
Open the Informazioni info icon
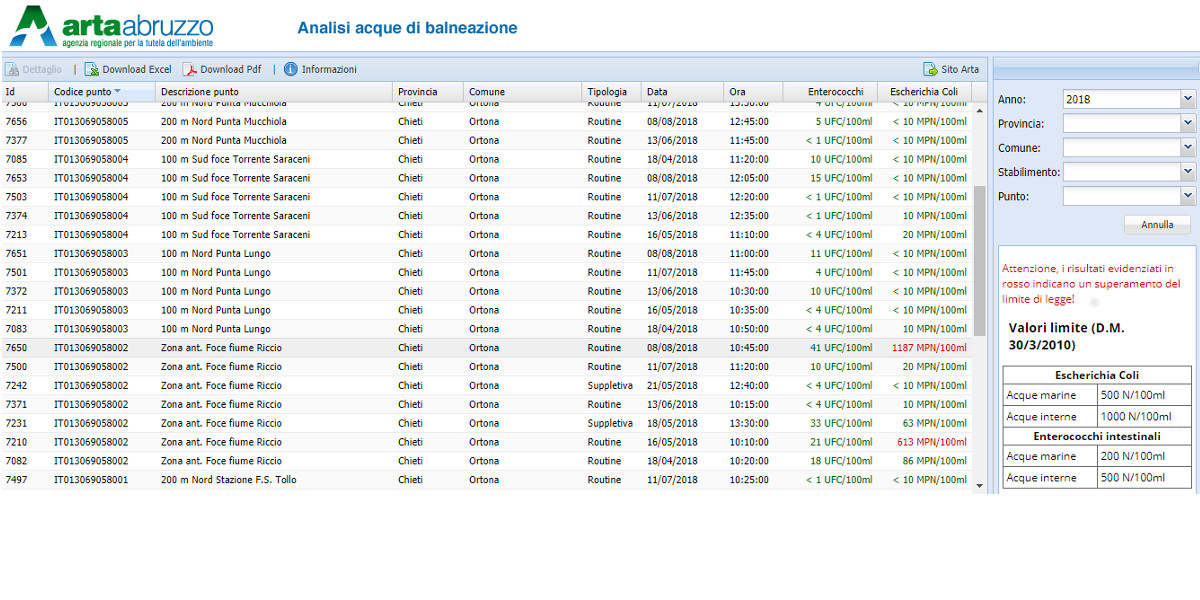pyautogui.click(x=291, y=70)
